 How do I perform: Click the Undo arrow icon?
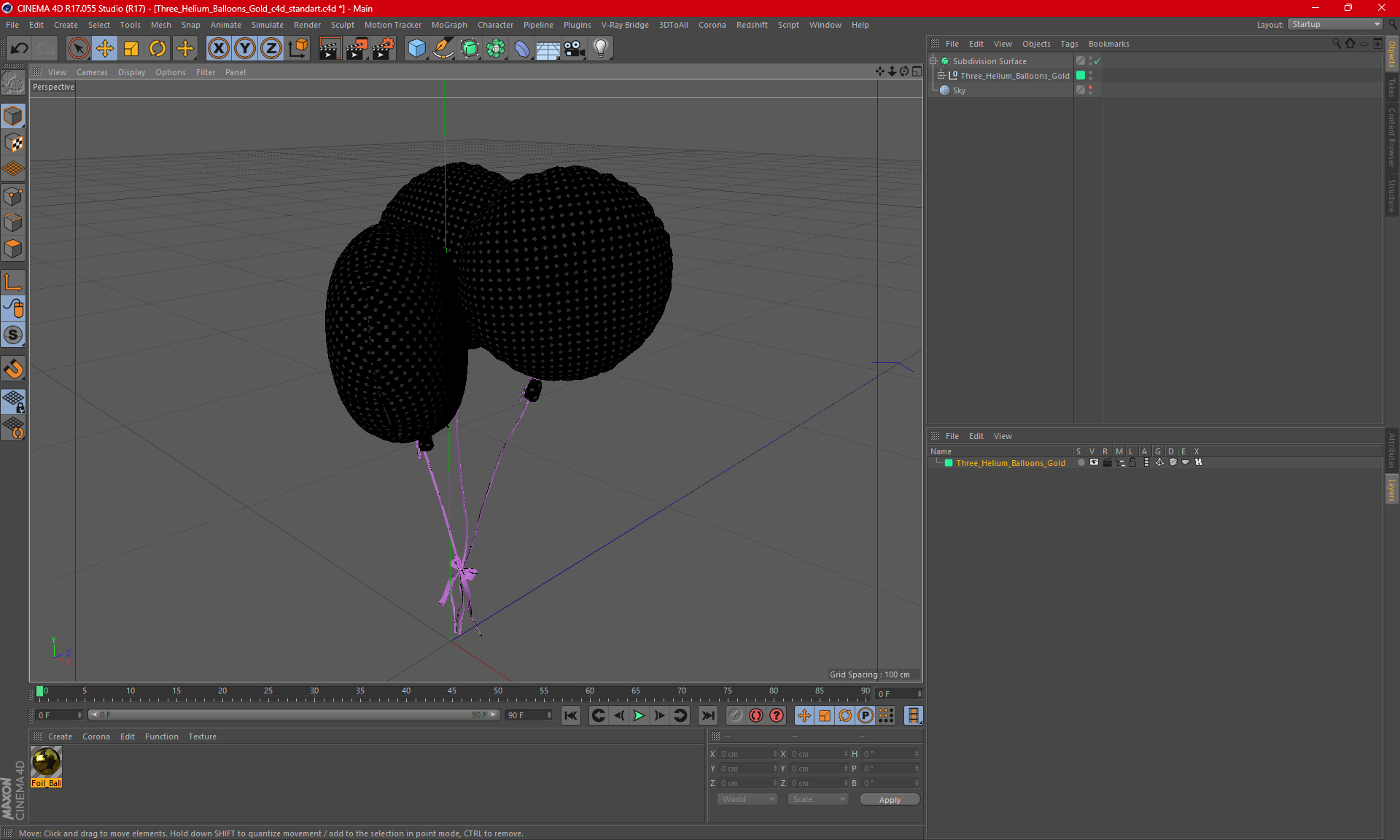pyautogui.click(x=20, y=49)
